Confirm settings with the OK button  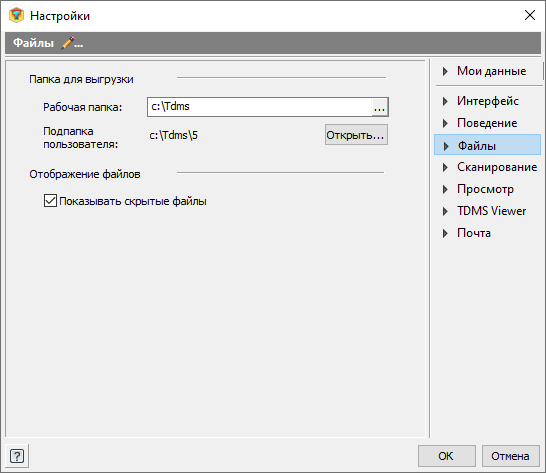click(447, 456)
